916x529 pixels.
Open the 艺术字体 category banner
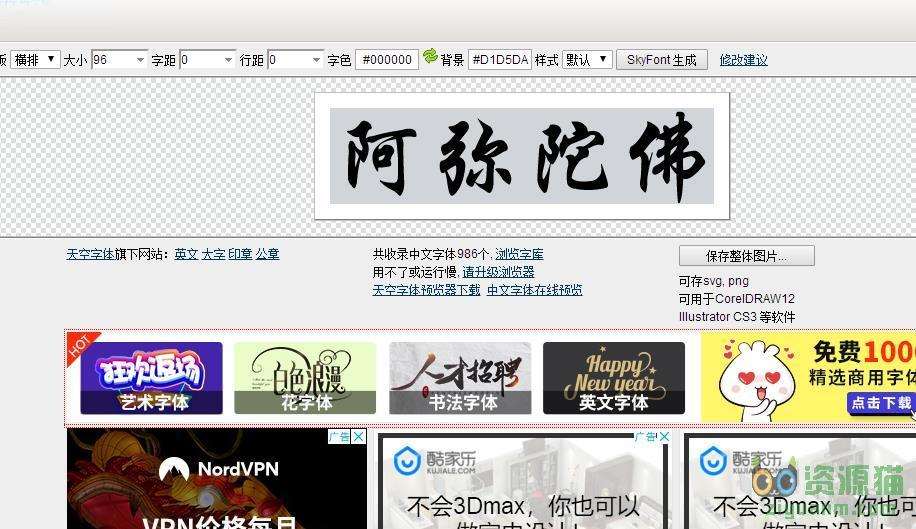[151, 378]
